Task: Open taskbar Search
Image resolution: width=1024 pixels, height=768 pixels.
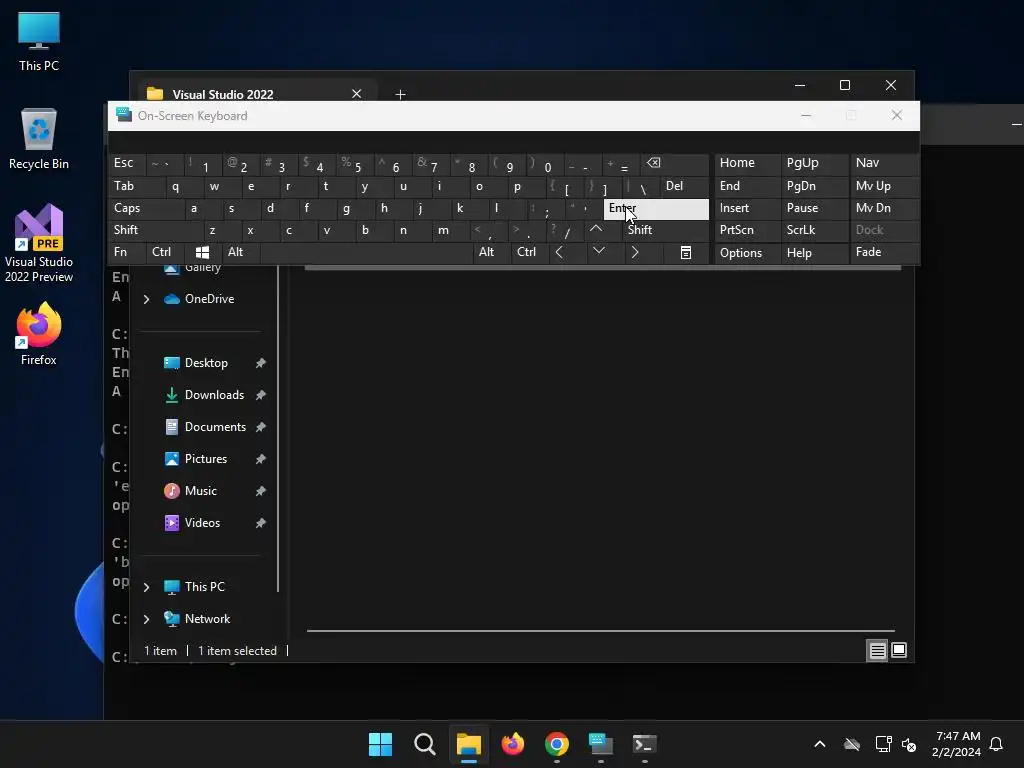Action: click(424, 744)
